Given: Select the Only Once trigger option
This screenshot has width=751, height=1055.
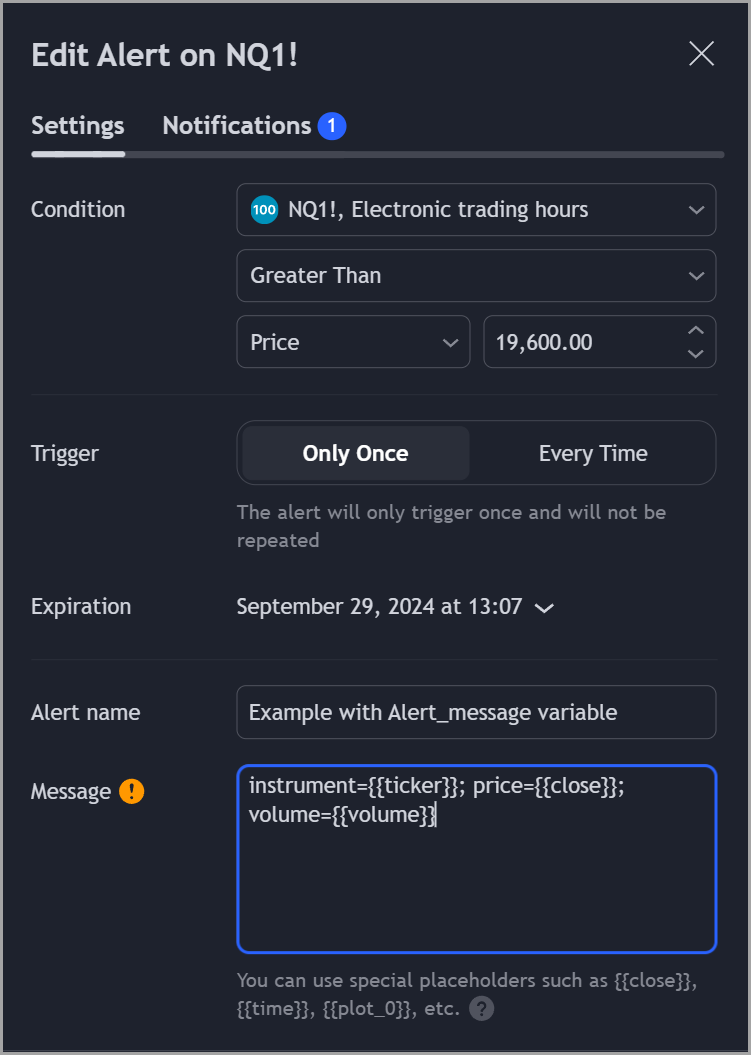Looking at the screenshot, I should tap(353, 452).
